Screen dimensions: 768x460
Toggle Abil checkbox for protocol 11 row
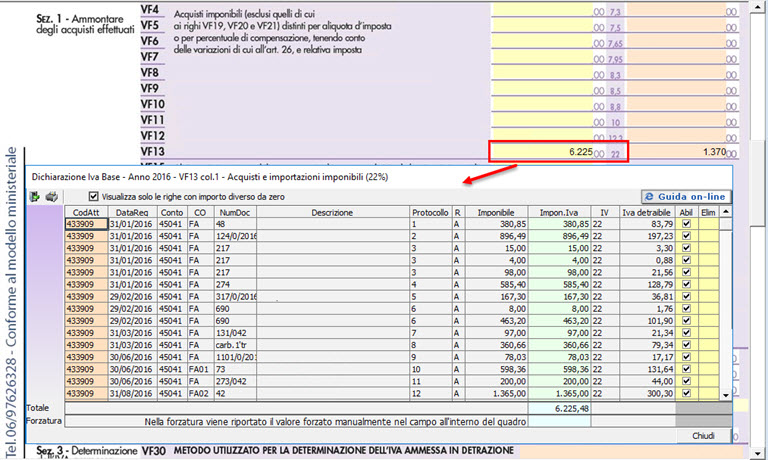tap(686, 381)
